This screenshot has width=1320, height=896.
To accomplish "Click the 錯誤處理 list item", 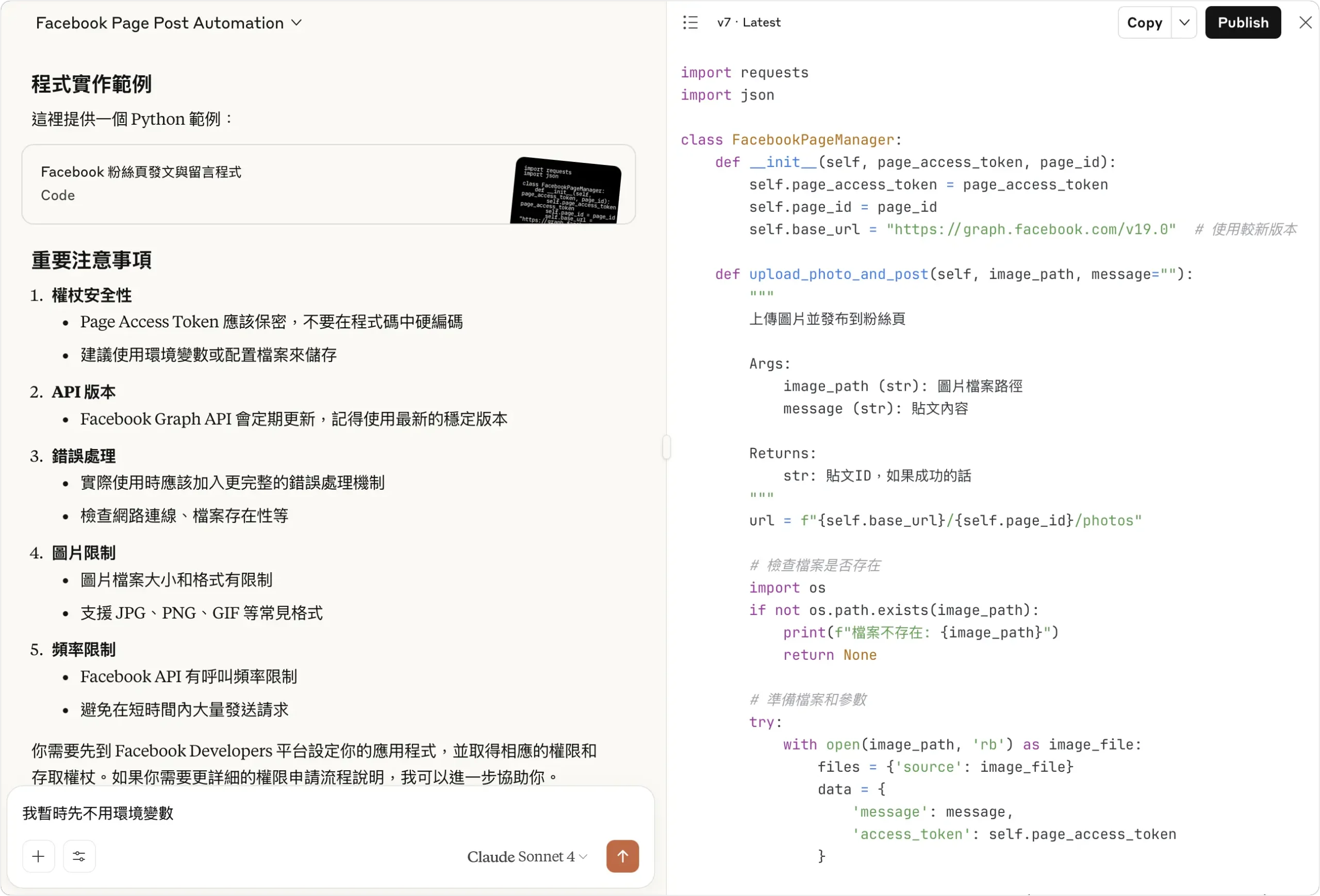I will [x=84, y=456].
